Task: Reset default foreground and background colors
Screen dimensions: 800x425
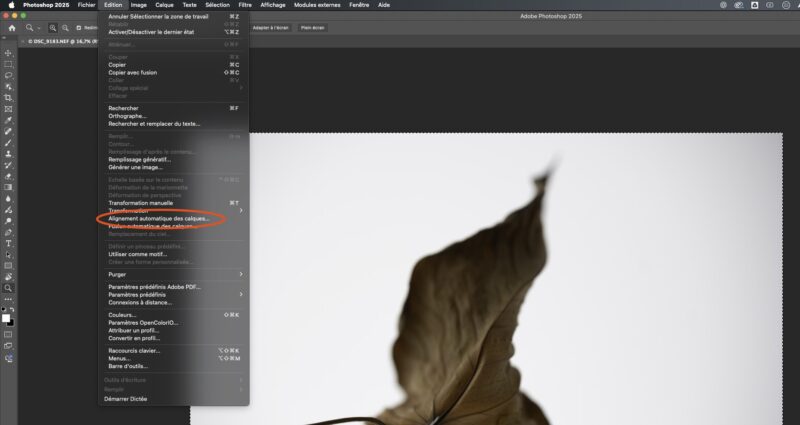Action: tap(4, 309)
